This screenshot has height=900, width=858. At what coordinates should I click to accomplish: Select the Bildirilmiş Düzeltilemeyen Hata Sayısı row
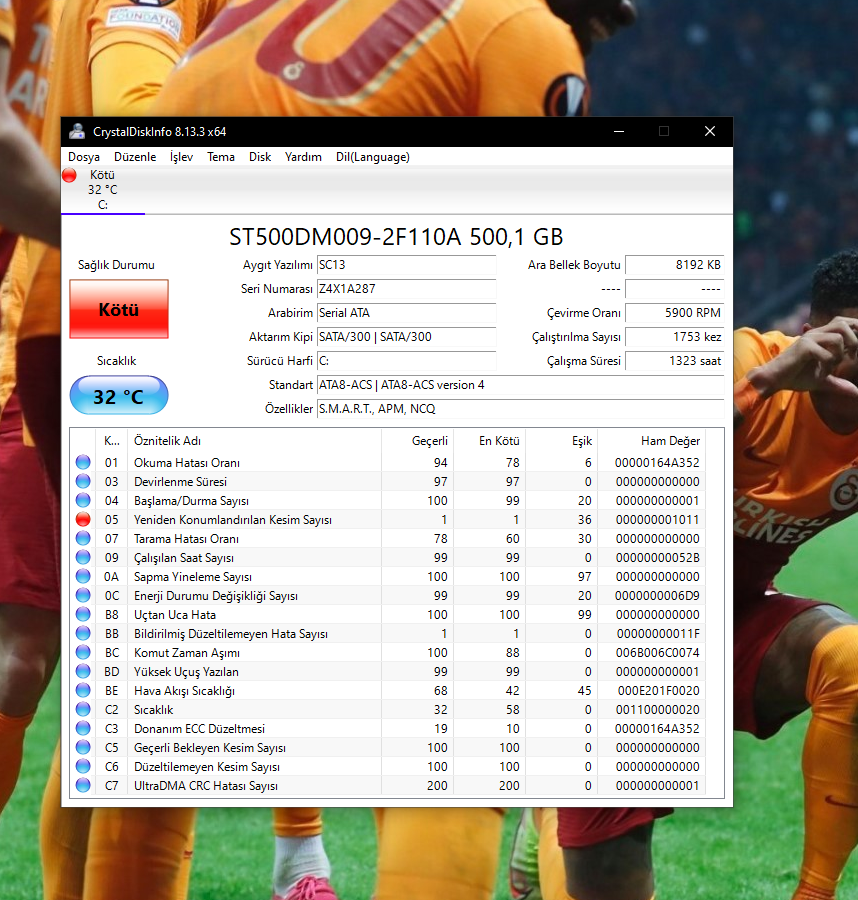pyautogui.click(x=388, y=633)
